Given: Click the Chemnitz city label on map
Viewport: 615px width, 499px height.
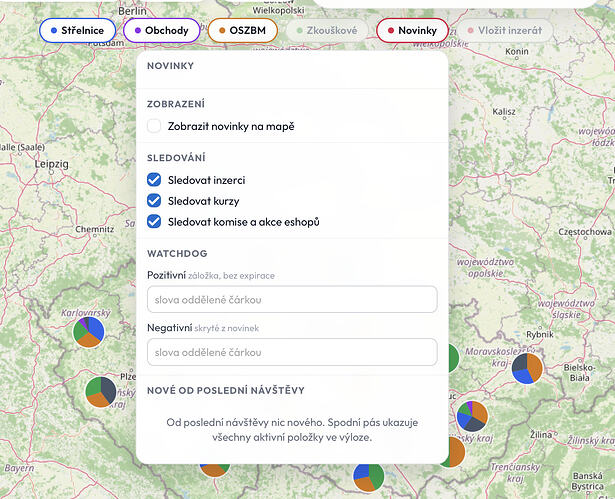Looking at the screenshot, I should [x=95, y=229].
